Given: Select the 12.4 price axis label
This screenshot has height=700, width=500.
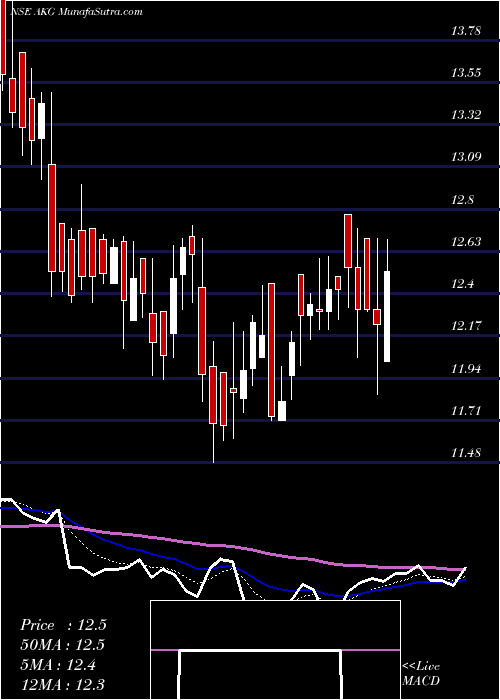Looking at the screenshot, I should [x=462, y=283].
